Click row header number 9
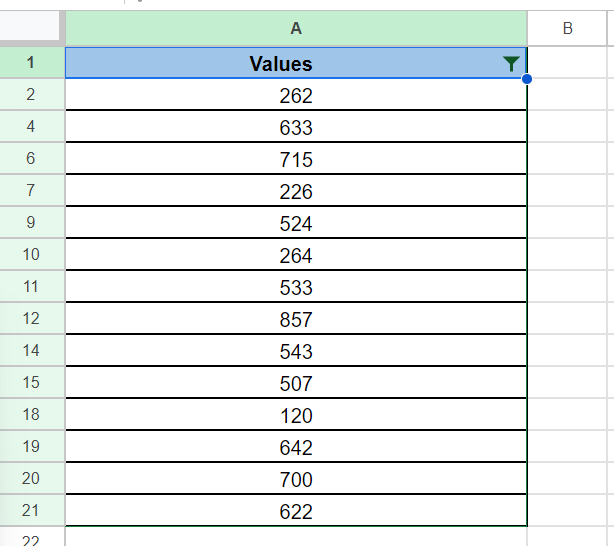 pos(31,224)
